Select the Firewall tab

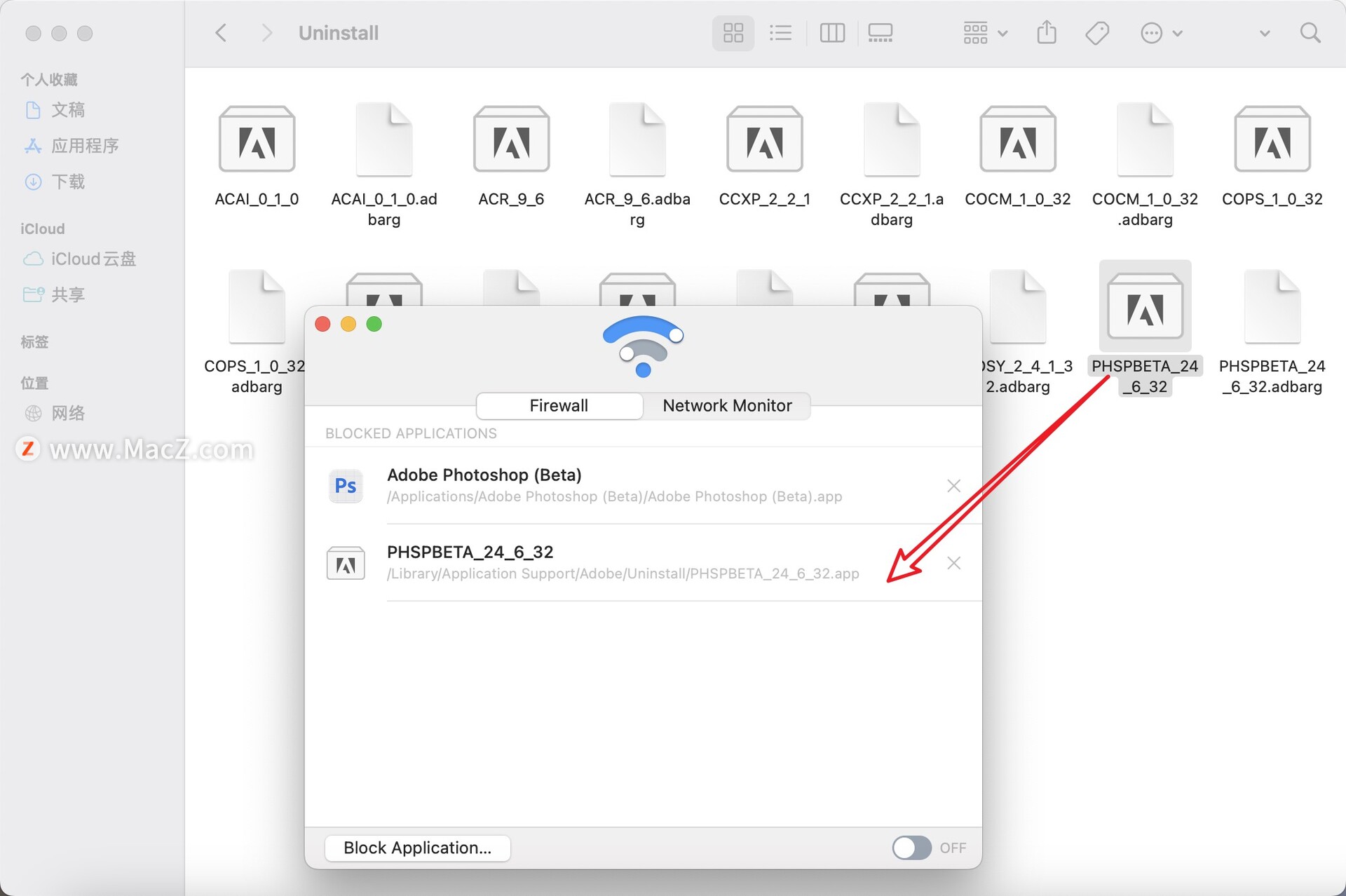point(559,405)
